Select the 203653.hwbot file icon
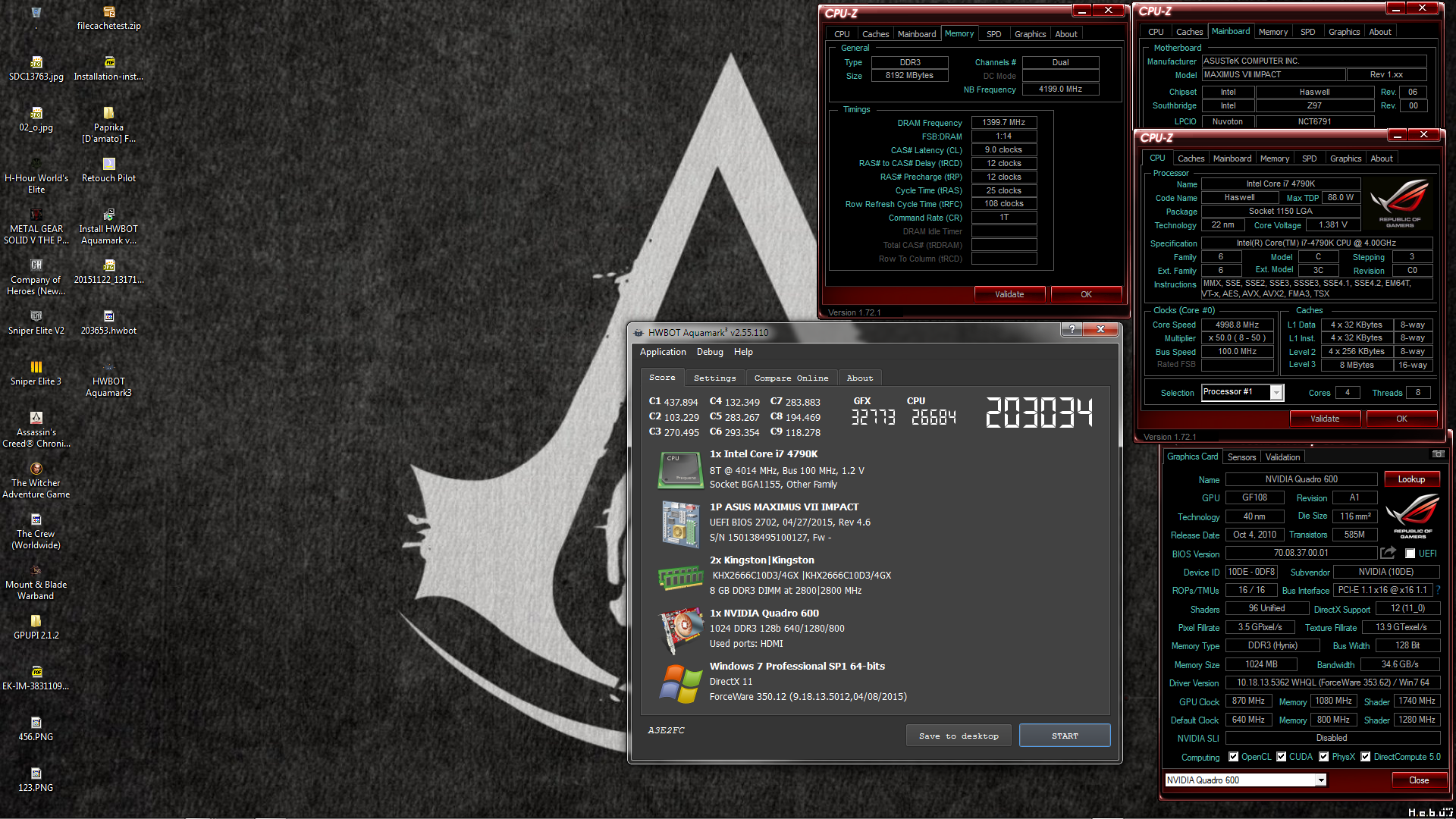 point(108,323)
